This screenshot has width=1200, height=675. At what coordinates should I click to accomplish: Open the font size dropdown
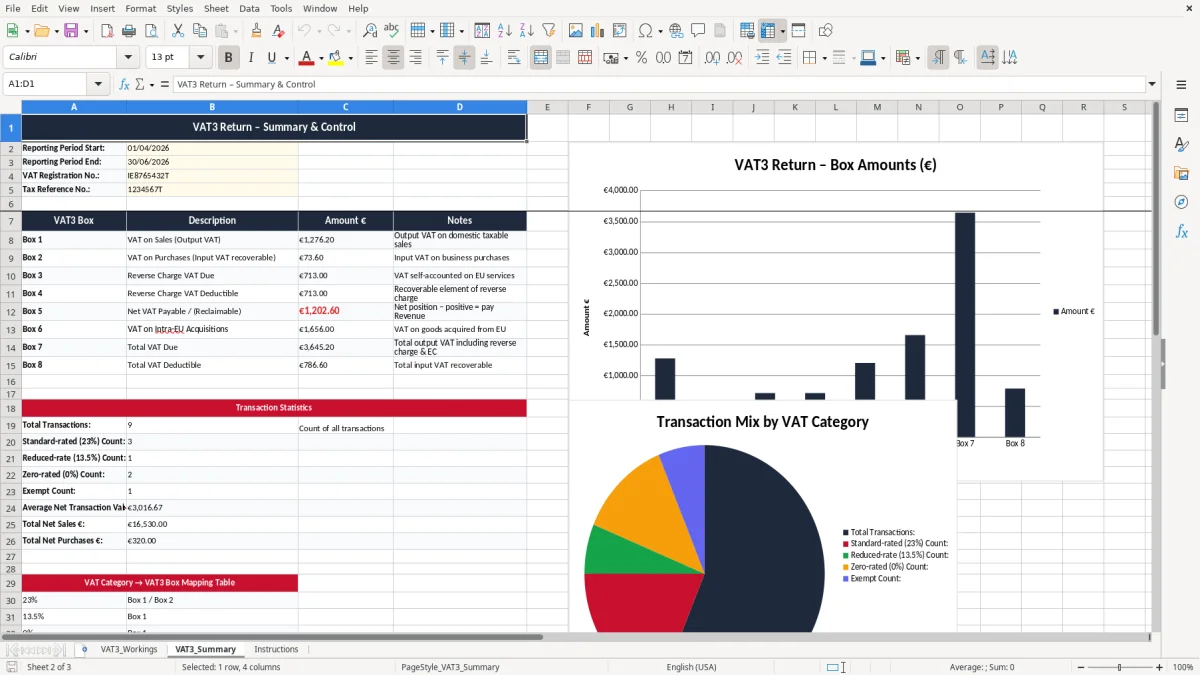coord(201,58)
